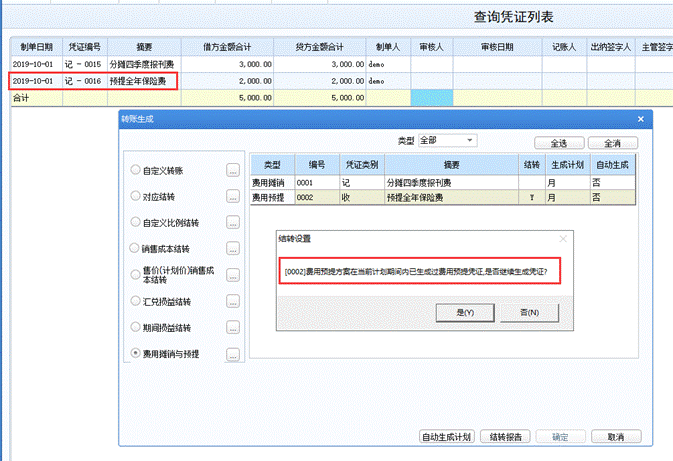Click 取消 at bottom of window
Image resolution: width=673 pixels, height=461 pixels.
pyautogui.click(x=616, y=437)
